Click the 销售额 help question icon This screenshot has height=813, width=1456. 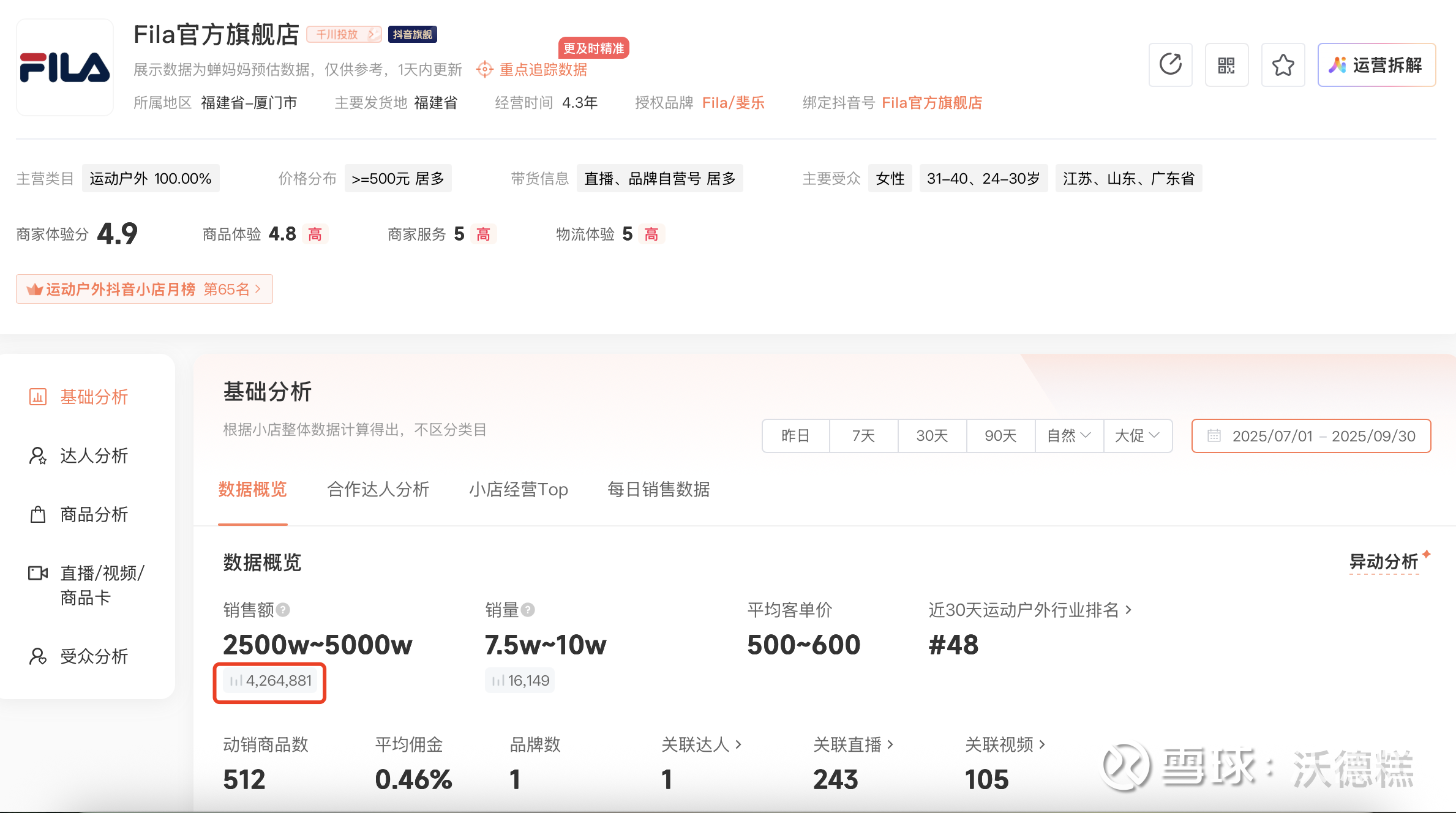click(283, 610)
